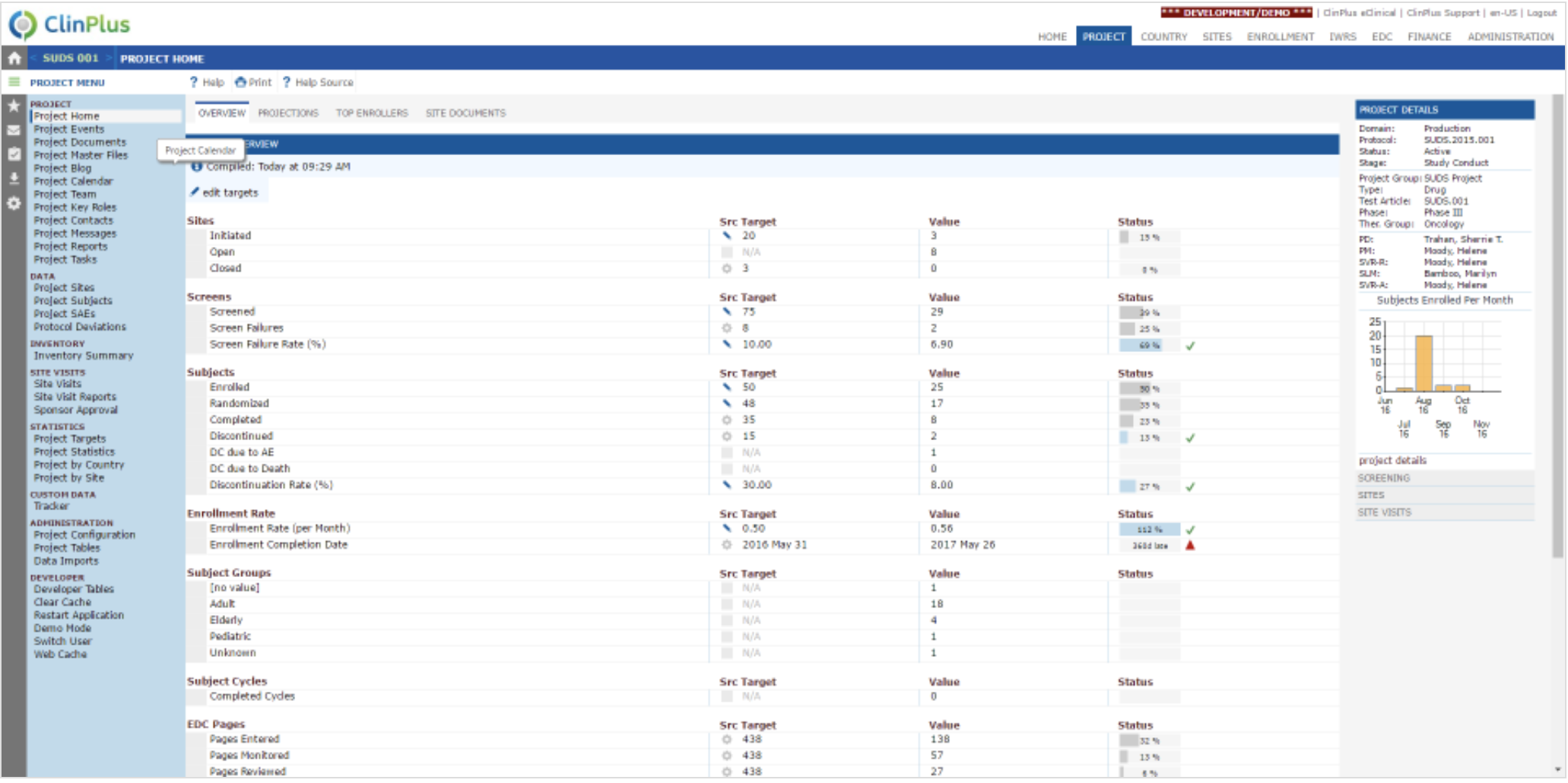Expand the SITE VISITS section in right panel

[1444, 512]
